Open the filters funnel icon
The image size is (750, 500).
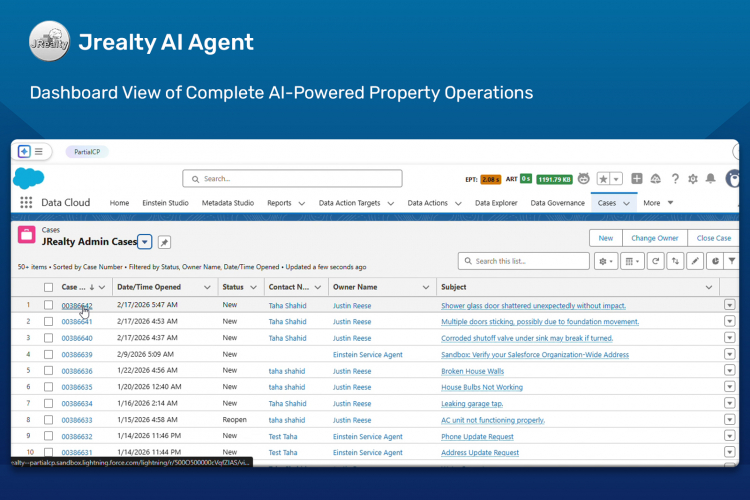pyautogui.click(x=731, y=261)
